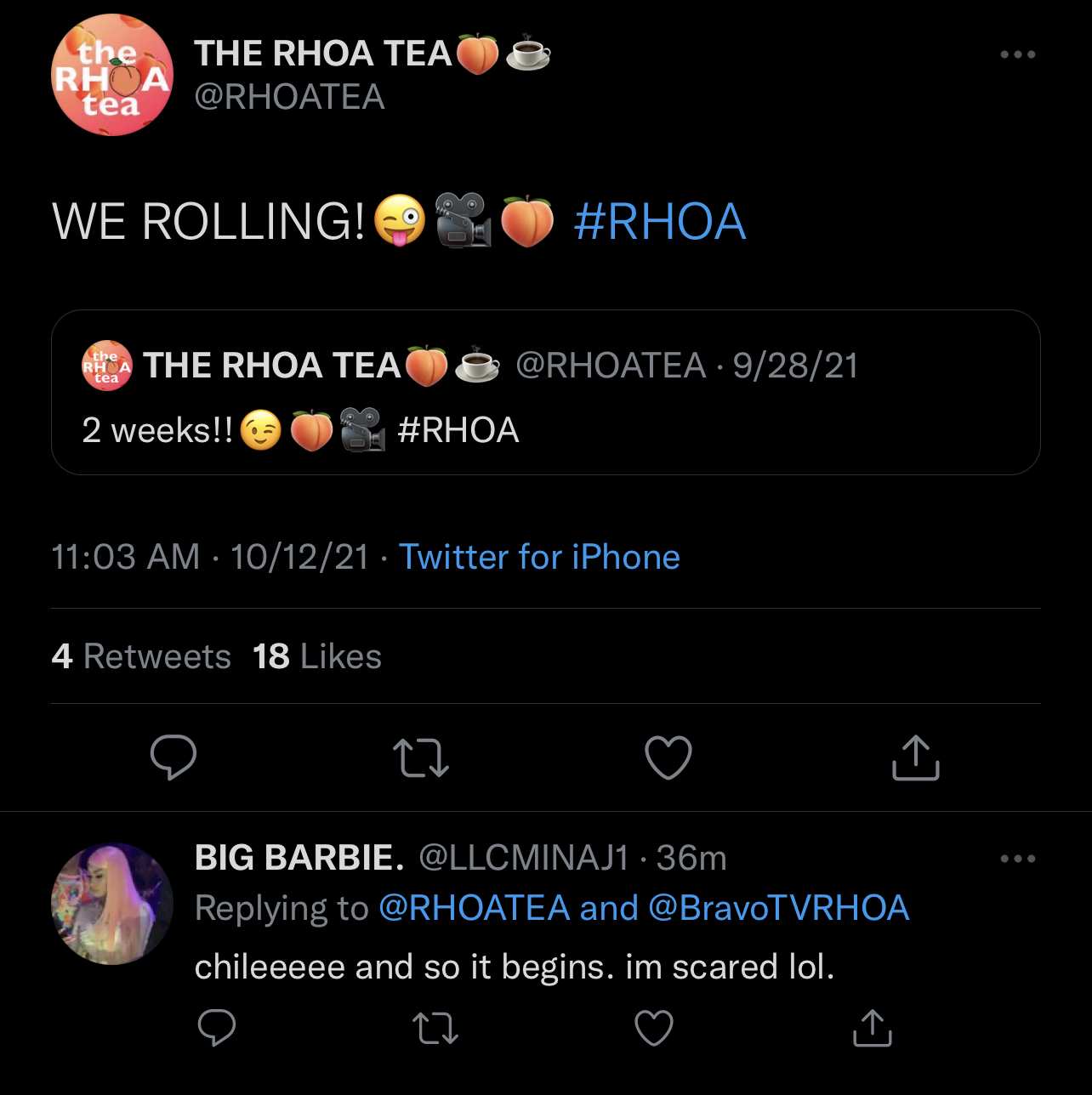
Task: Share the main WE ROLLING tweet
Action: 915,757
